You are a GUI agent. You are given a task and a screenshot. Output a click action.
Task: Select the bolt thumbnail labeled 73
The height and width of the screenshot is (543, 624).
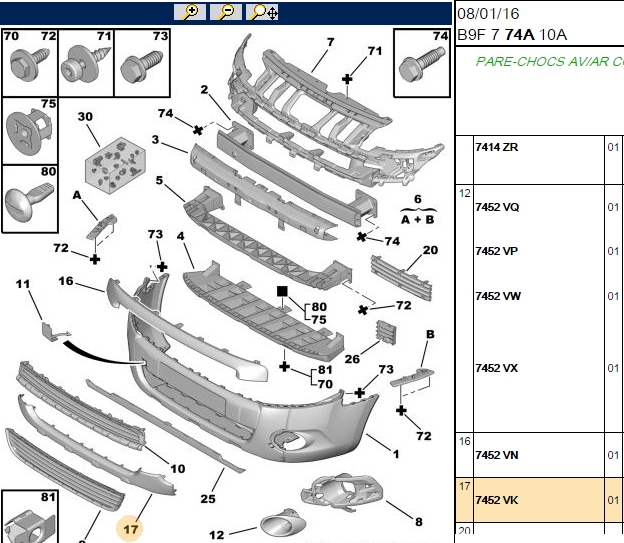(x=142, y=63)
